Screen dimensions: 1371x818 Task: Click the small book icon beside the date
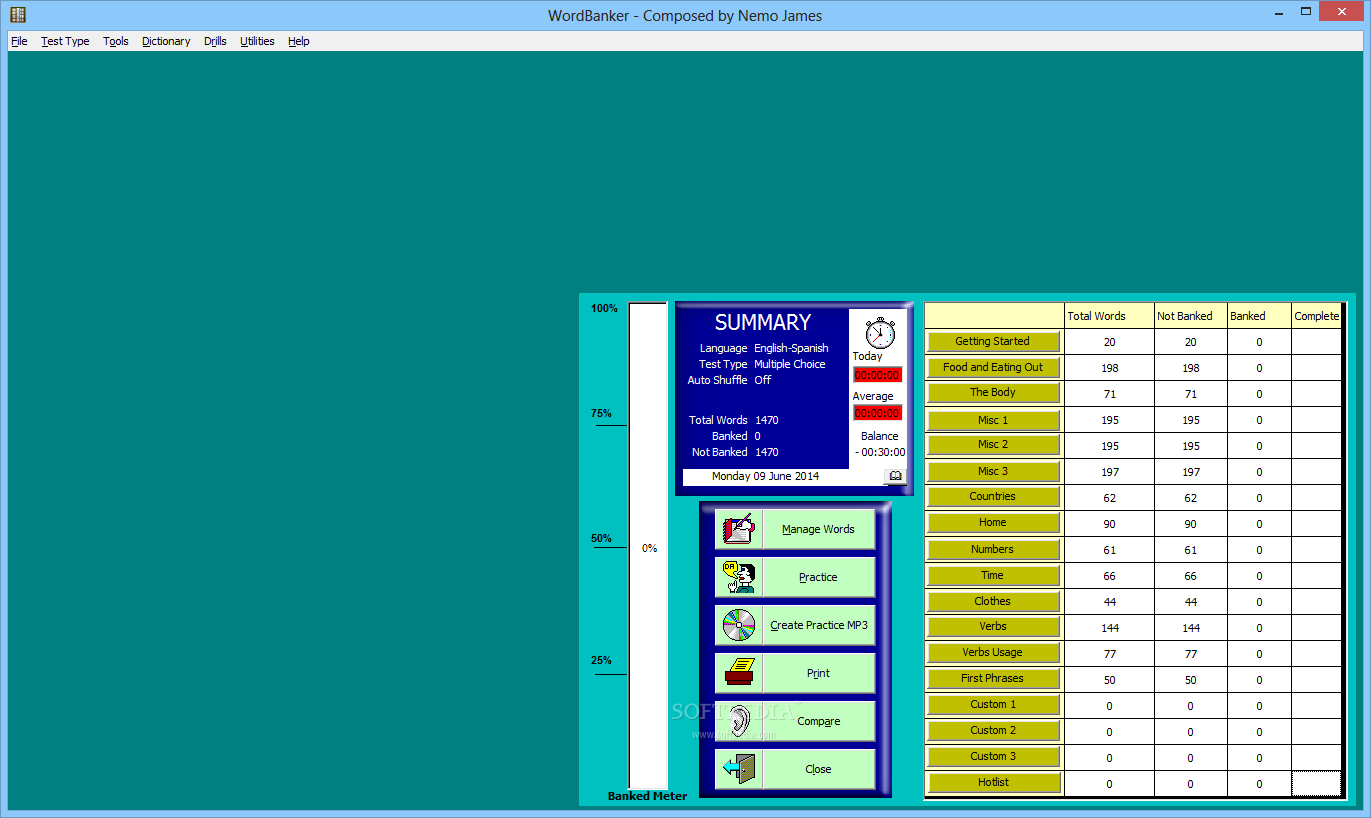tap(895, 476)
